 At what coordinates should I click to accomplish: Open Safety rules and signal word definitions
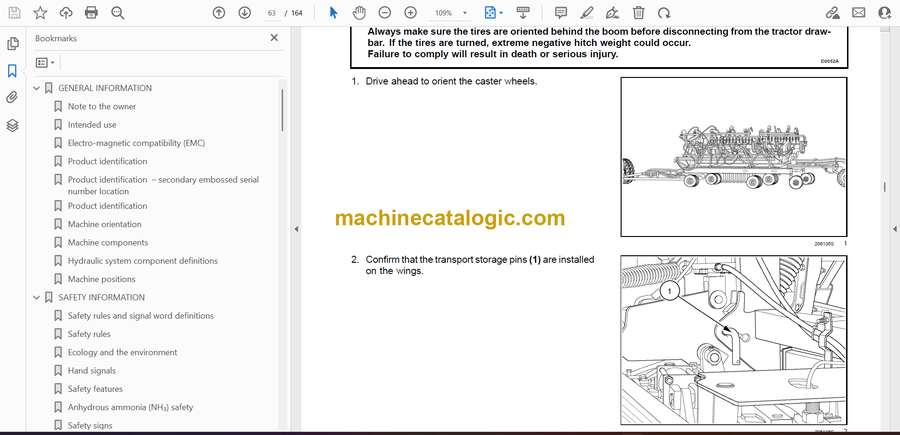point(141,316)
